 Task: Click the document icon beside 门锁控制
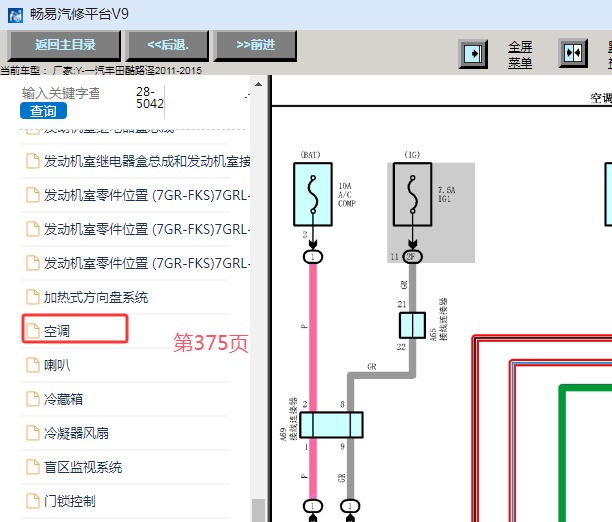(x=33, y=501)
